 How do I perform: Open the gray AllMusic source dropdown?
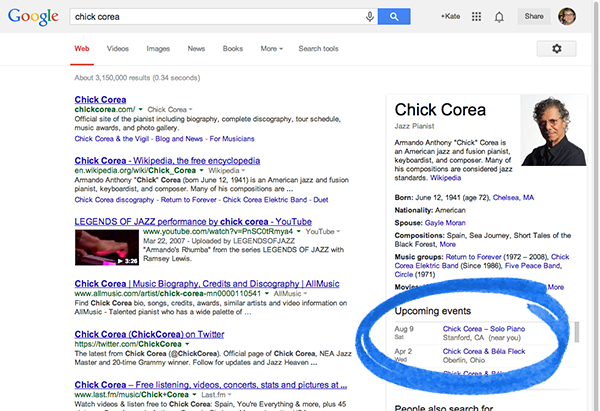290,294
